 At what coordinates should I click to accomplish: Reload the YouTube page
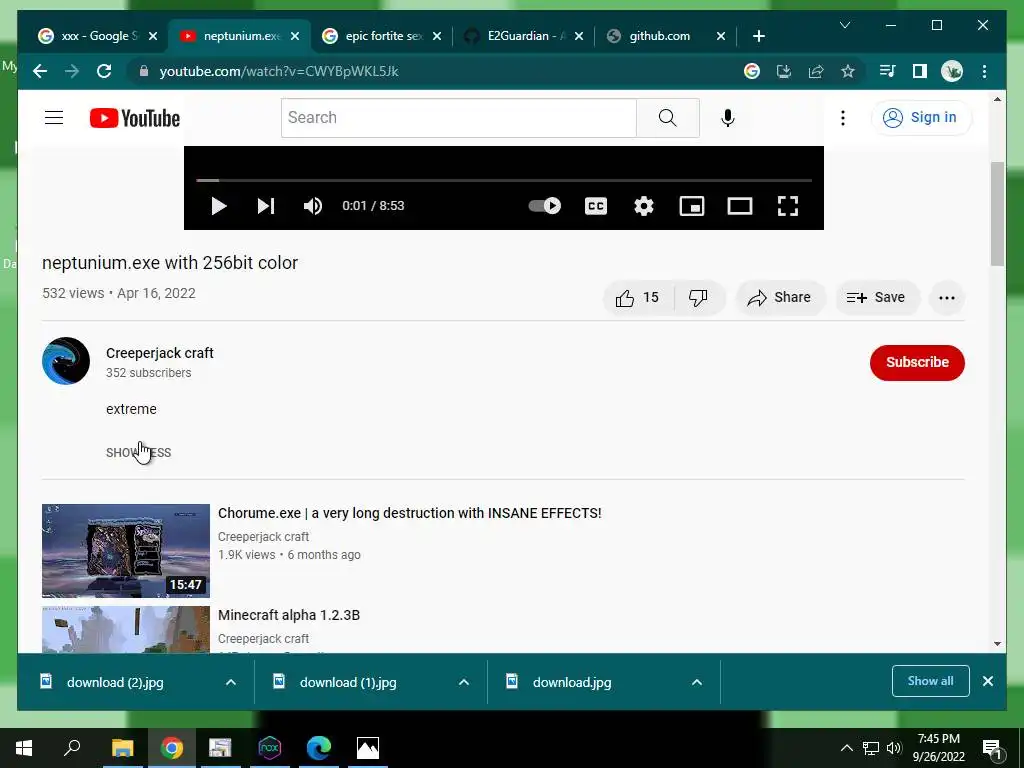pos(104,71)
